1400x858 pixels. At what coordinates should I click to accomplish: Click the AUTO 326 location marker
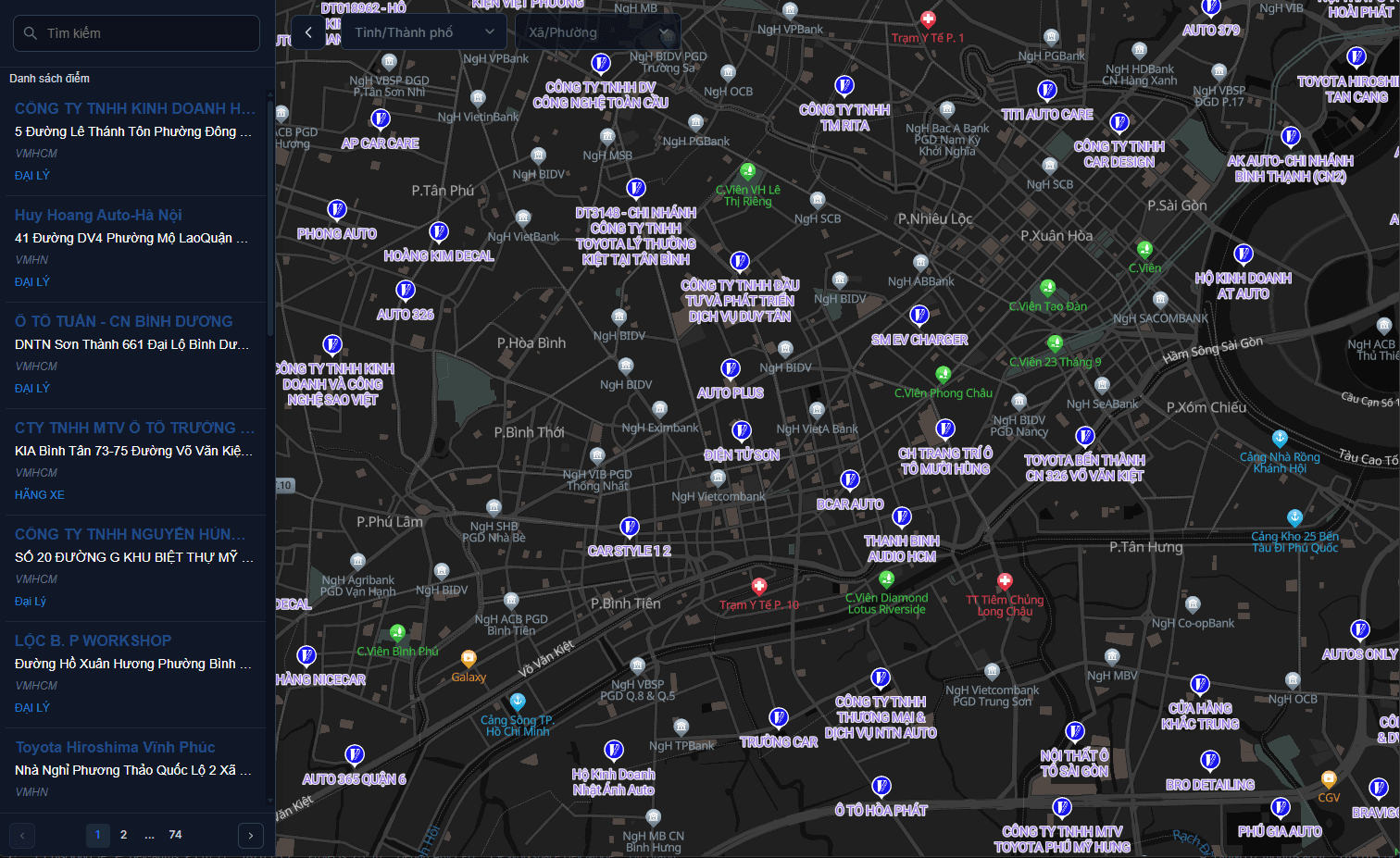(406, 291)
